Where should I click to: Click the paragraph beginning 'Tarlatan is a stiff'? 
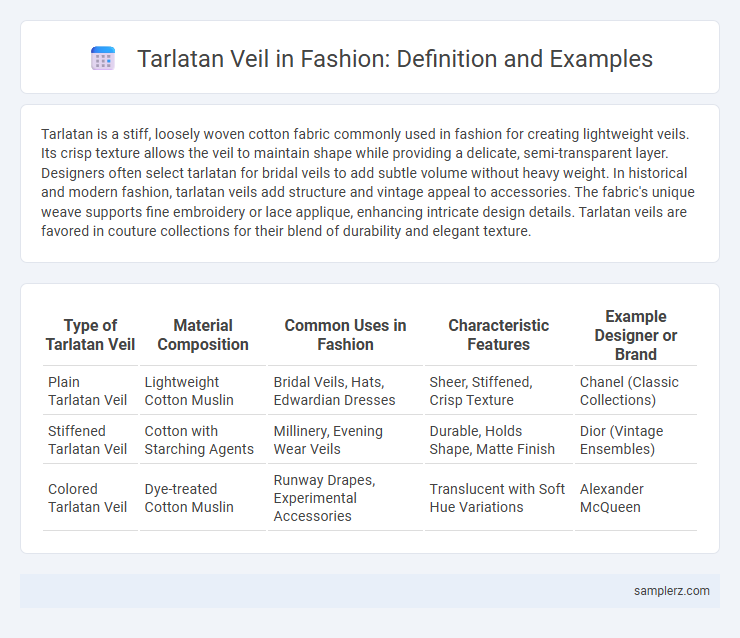click(368, 183)
